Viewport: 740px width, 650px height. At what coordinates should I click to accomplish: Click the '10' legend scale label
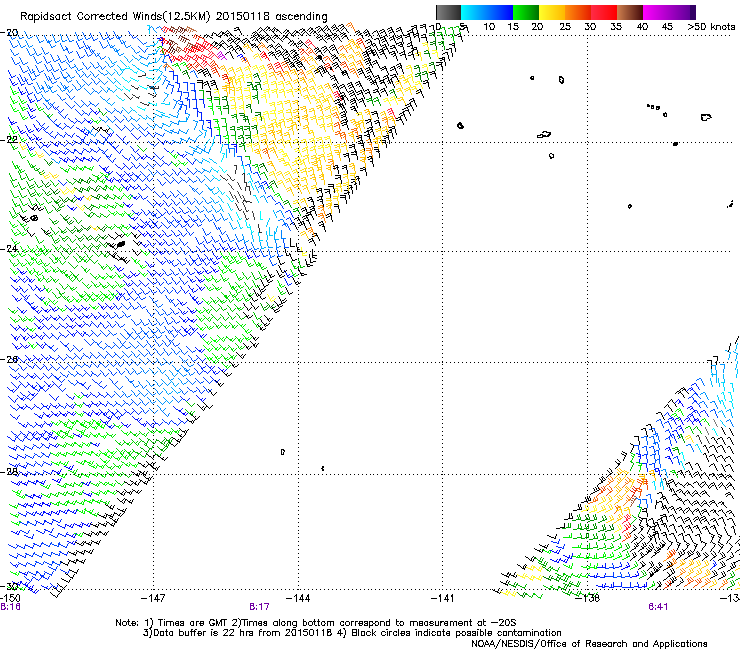(x=489, y=26)
